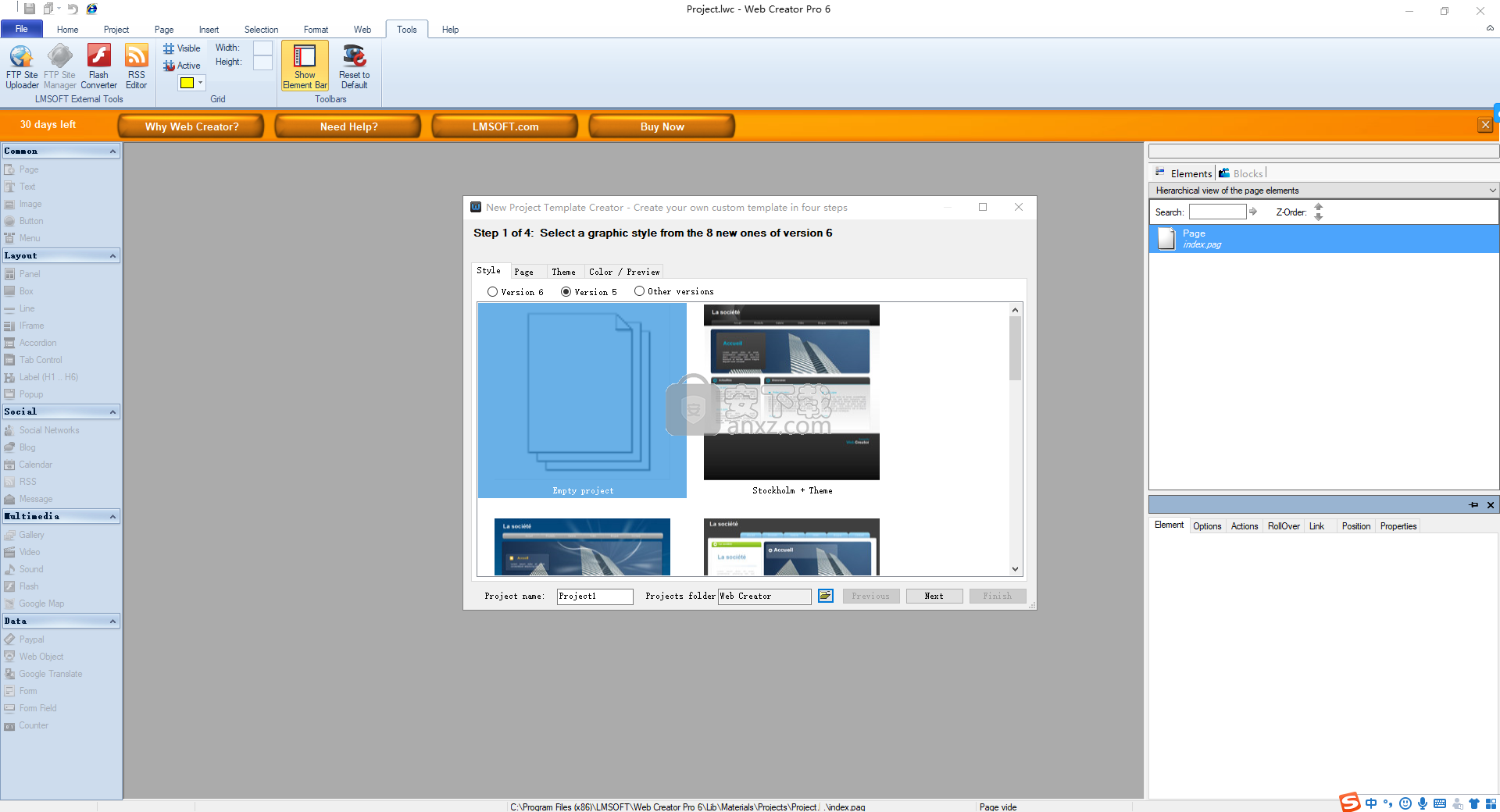Click the Next button in dialog
1500x812 pixels.
point(934,596)
